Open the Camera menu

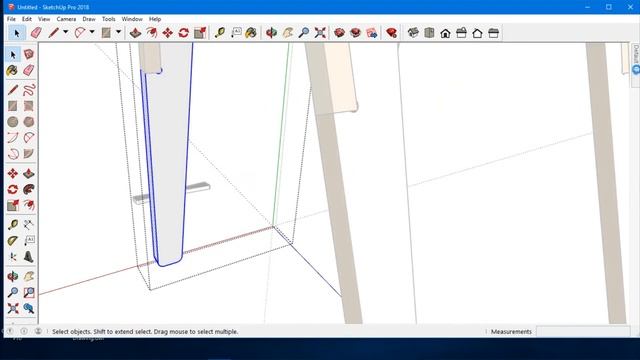point(66,19)
